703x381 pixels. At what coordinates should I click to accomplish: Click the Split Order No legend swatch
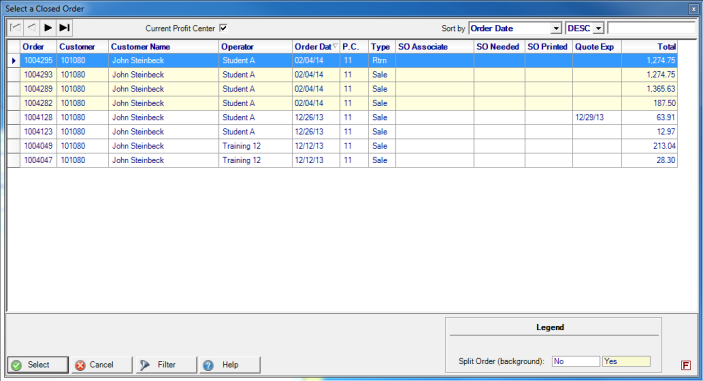pos(576,361)
